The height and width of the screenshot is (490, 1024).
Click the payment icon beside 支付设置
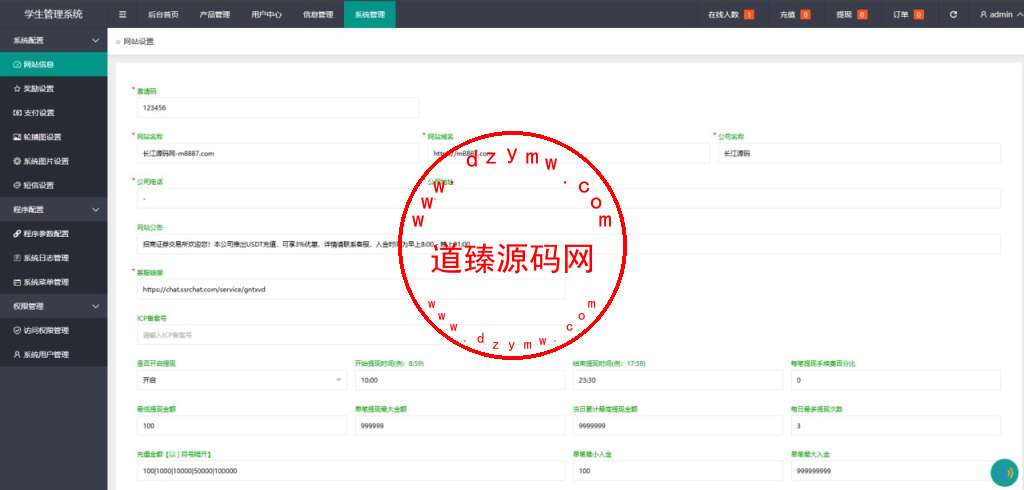[17, 113]
